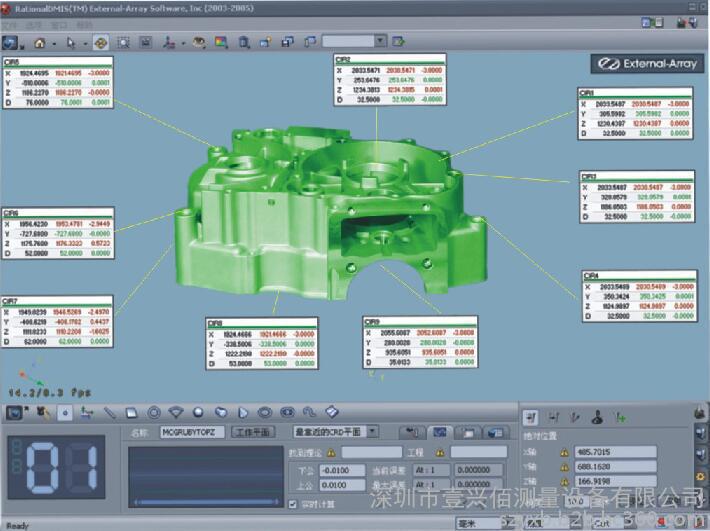Viewport: 710px width, 531px height.
Task: Click the home view icon in top toolbar
Action: coord(41,42)
